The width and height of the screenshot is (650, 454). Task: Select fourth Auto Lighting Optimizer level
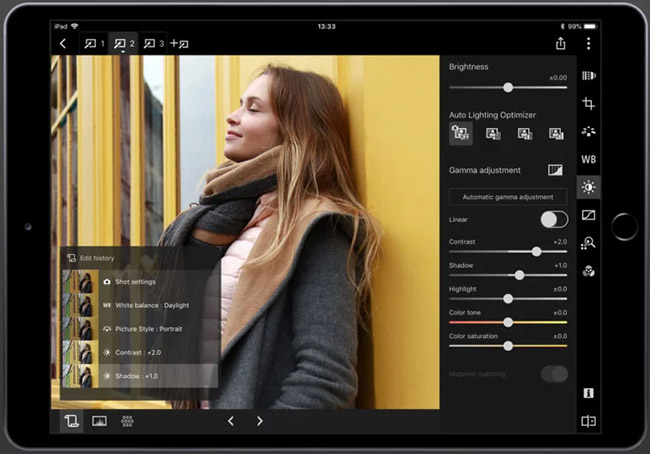(x=556, y=134)
